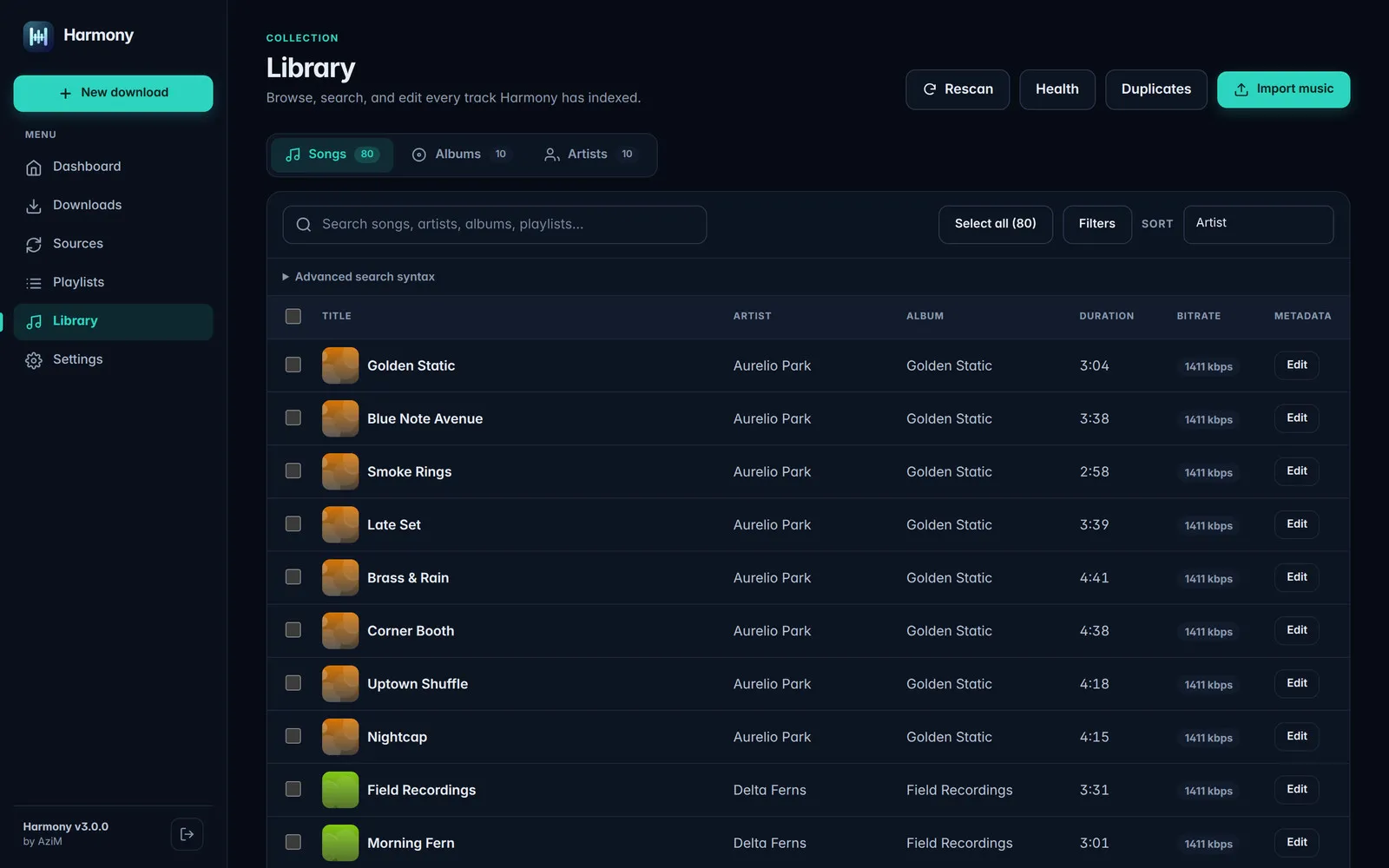Check the box for Golden Static track

coord(293,365)
